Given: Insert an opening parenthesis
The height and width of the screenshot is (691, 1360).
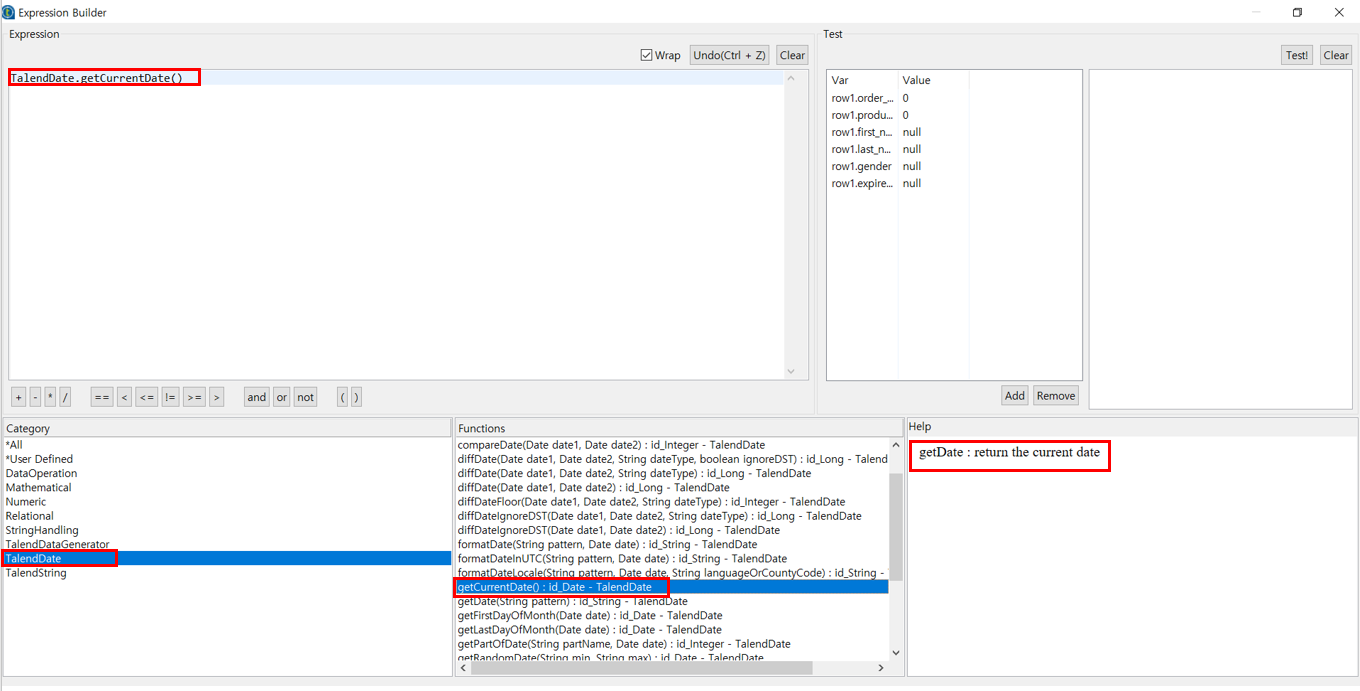Looking at the screenshot, I should tap(342, 397).
